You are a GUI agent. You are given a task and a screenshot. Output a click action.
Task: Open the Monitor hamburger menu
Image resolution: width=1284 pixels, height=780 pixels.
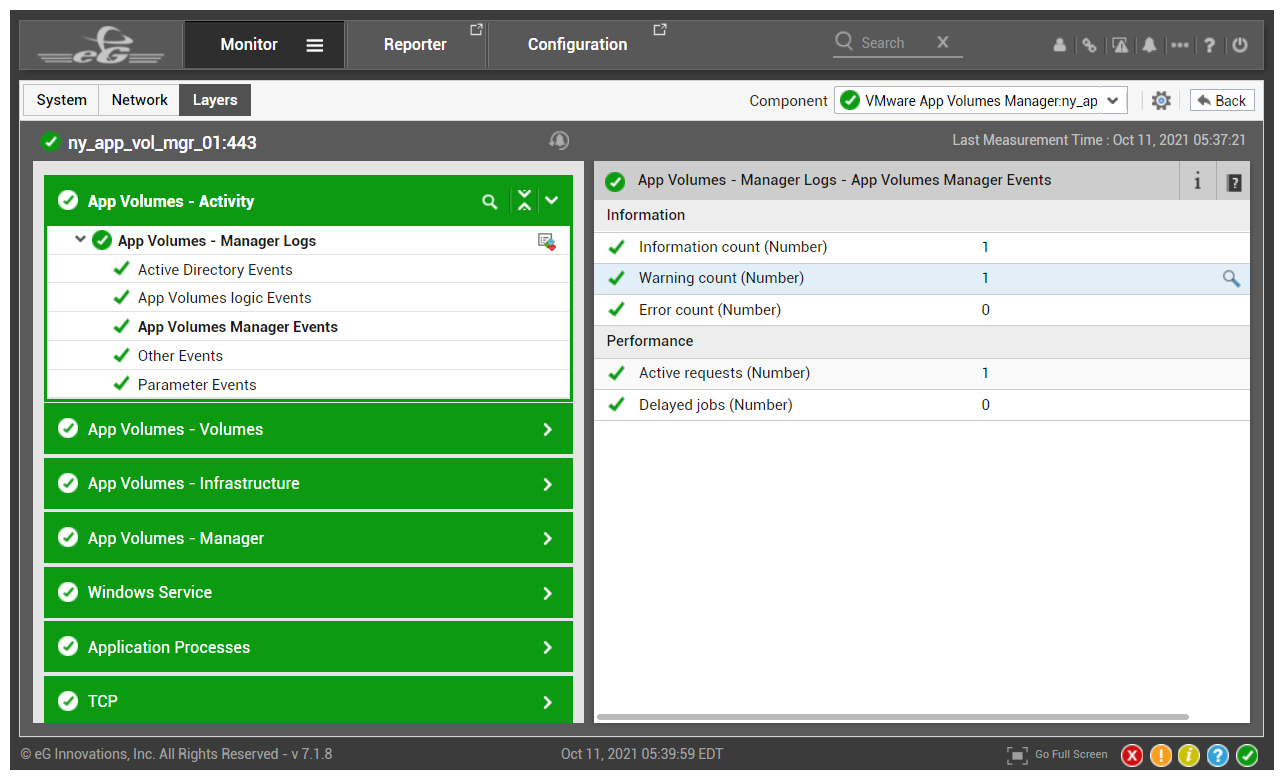tap(315, 45)
